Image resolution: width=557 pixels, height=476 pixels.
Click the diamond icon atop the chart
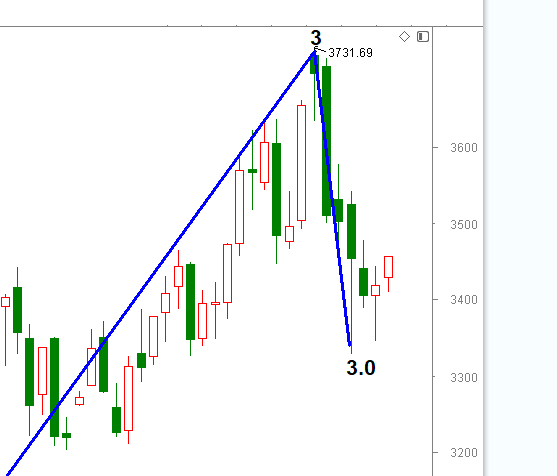[404, 37]
